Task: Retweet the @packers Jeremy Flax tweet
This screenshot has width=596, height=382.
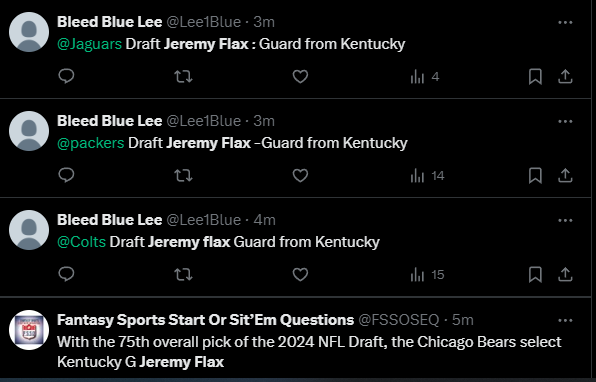Action: (x=183, y=176)
